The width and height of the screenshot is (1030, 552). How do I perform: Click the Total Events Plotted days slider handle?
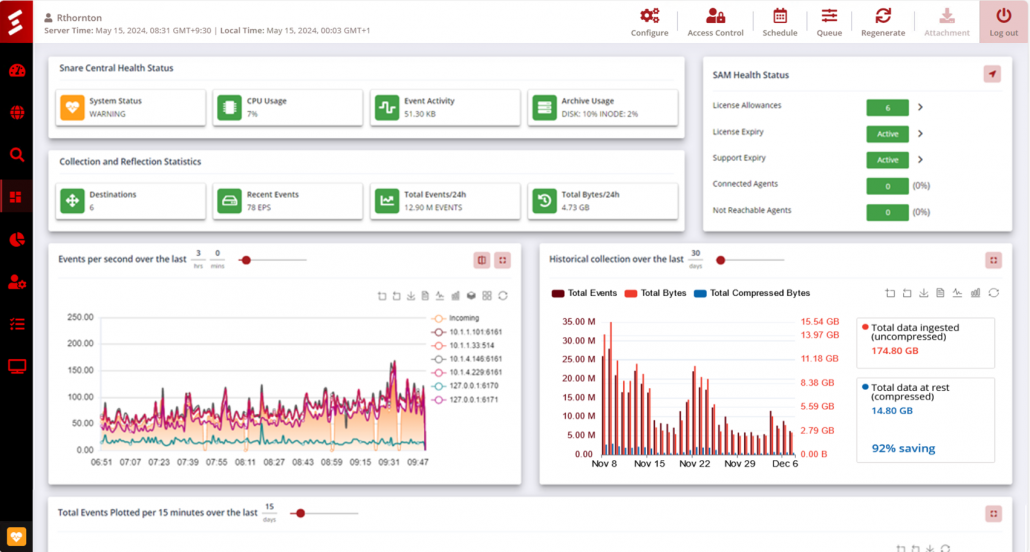(300, 513)
